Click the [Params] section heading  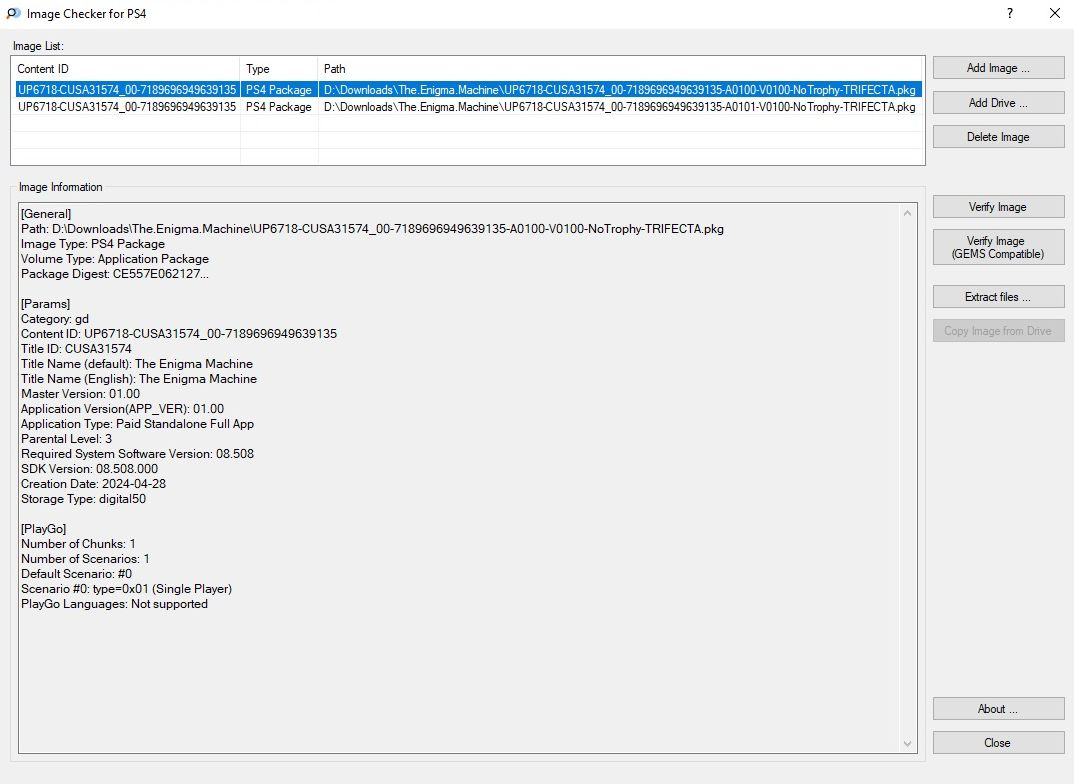click(x=45, y=303)
